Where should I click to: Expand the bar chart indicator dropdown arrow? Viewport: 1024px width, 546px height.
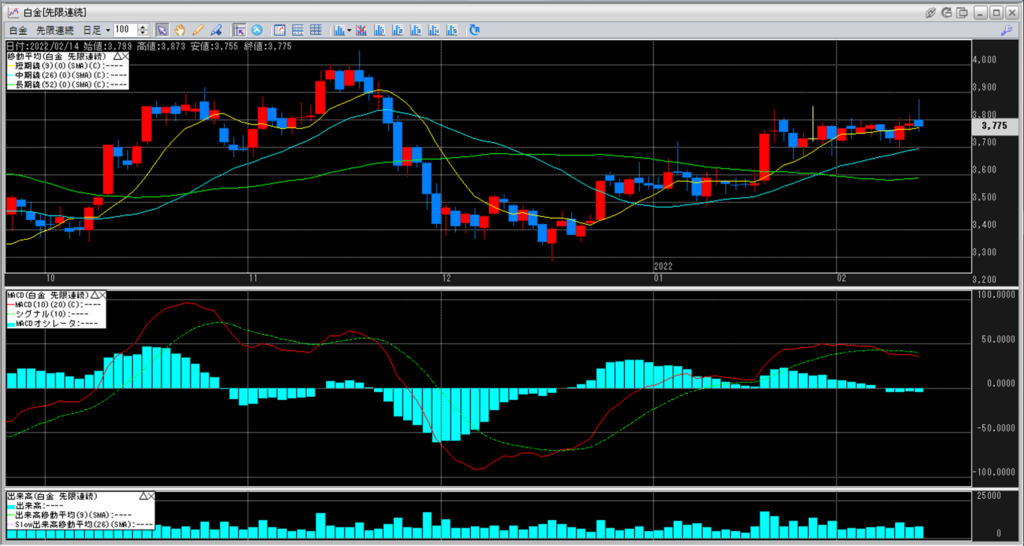[348, 30]
